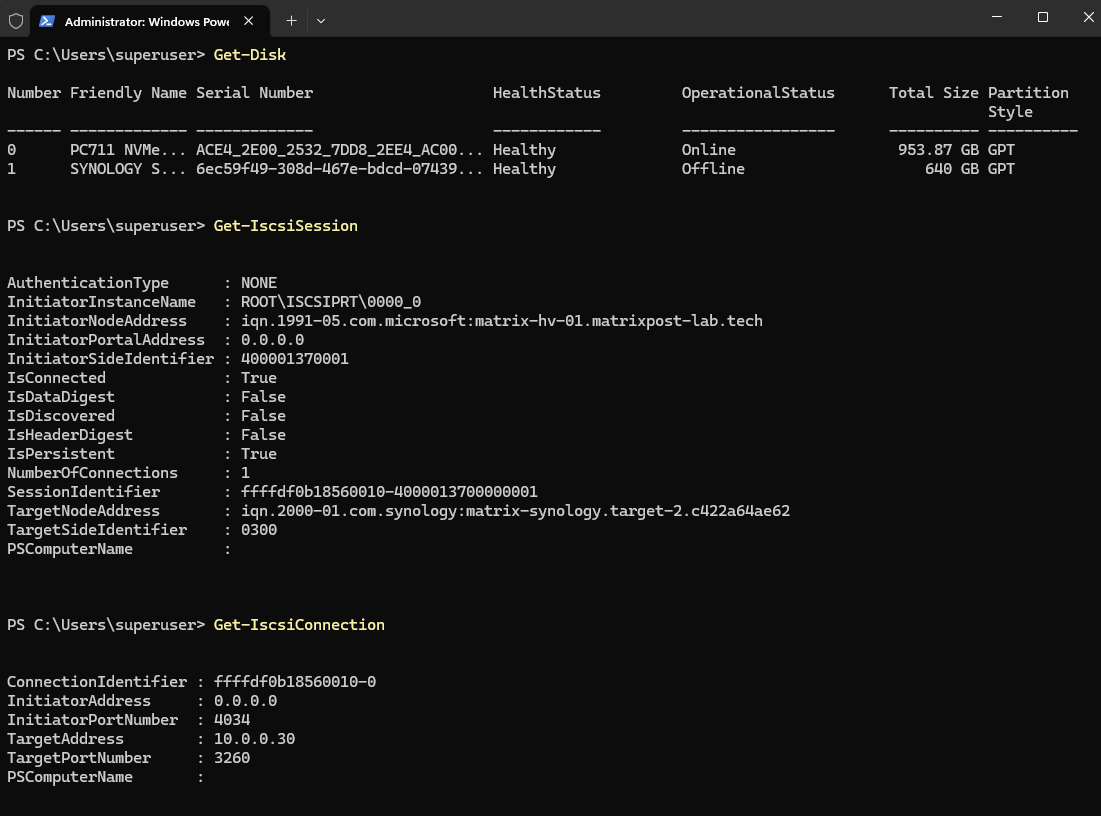Click the PC711 NVMe... disk name
This screenshot has width=1101, height=816.
click(x=128, y=150)
